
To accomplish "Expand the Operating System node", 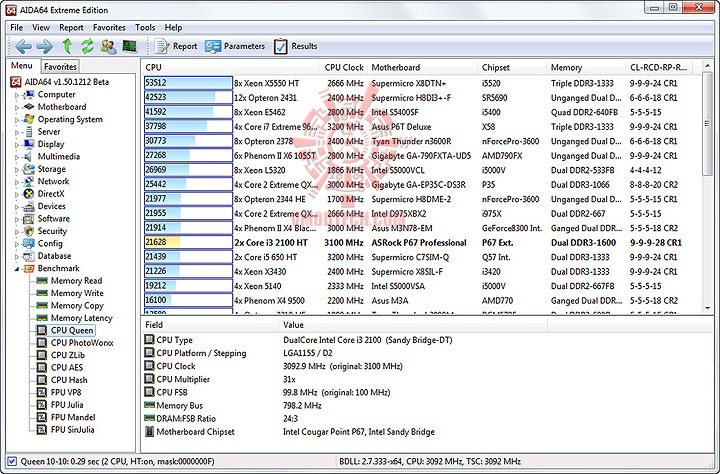I will (17, 120).
